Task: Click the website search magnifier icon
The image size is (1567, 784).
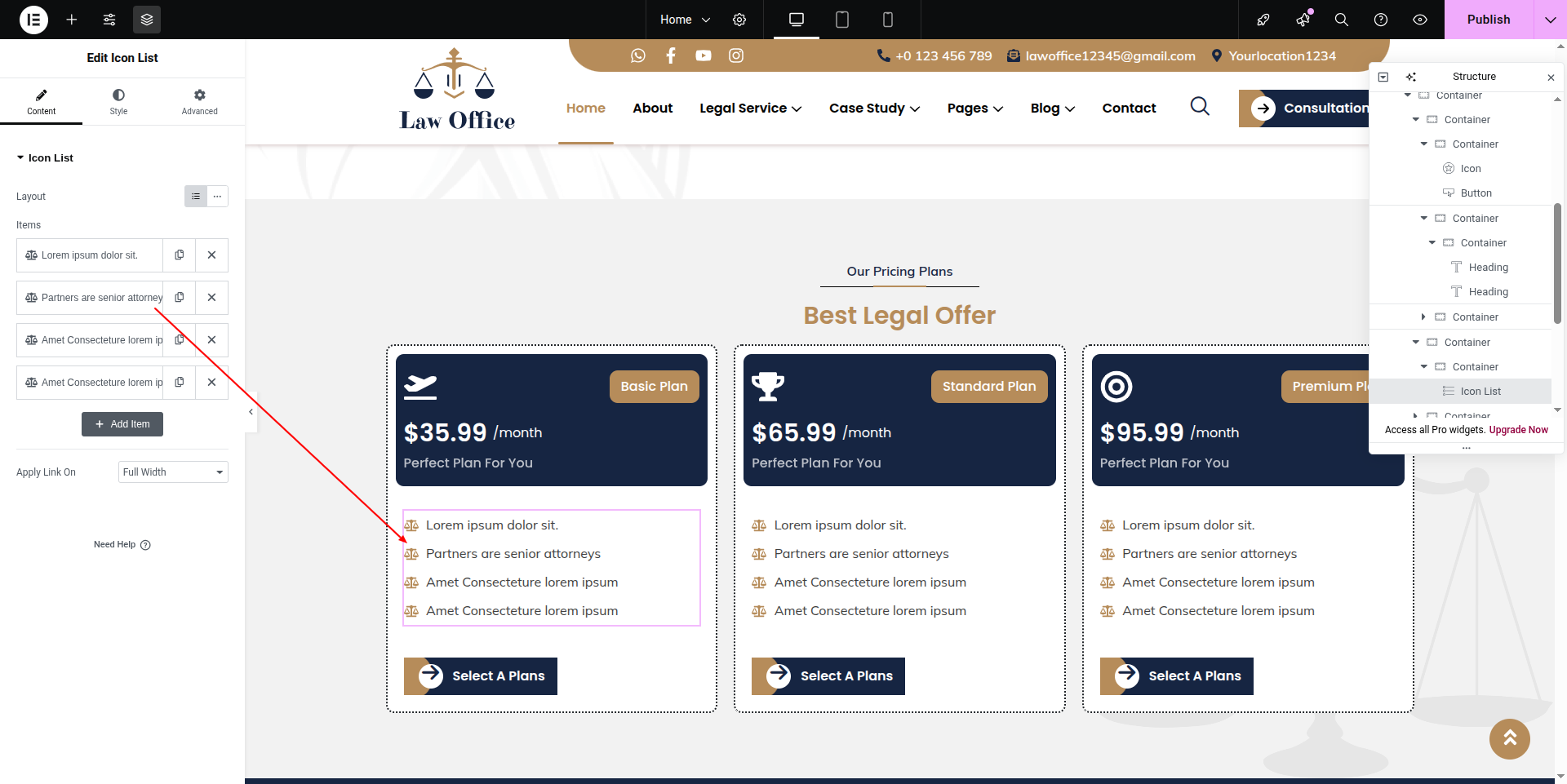Action: click(x=1200, y=106)
